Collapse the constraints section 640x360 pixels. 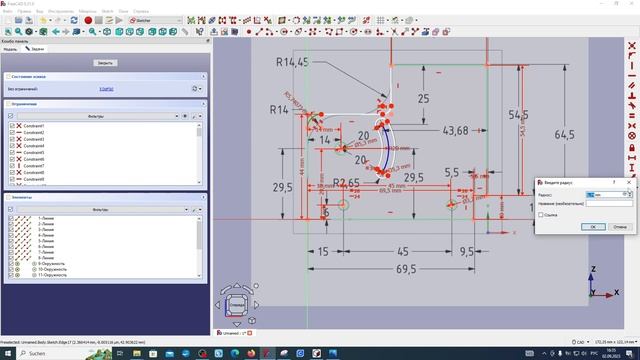click(x=203, y=104)
